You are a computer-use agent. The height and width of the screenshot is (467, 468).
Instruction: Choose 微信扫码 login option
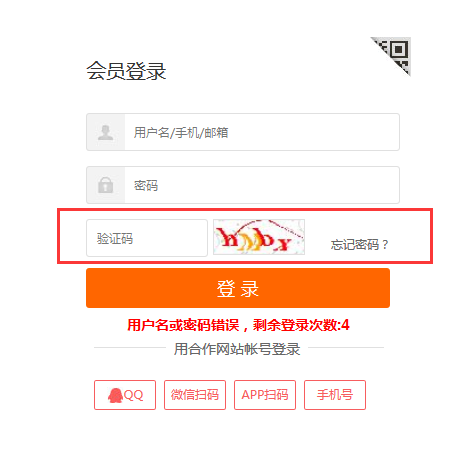[195, 395]
